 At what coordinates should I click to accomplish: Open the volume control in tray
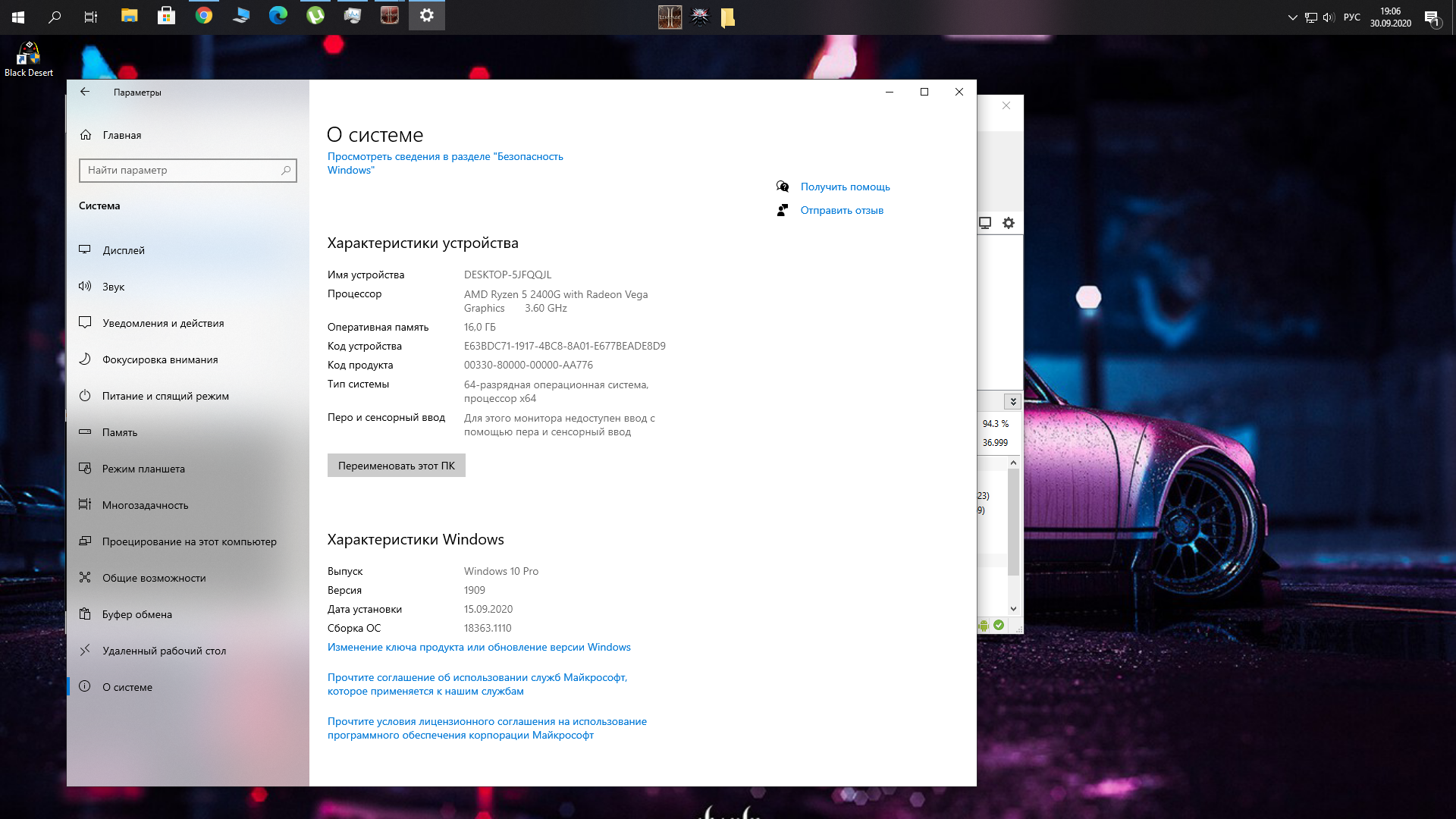tap(1329, 17)
